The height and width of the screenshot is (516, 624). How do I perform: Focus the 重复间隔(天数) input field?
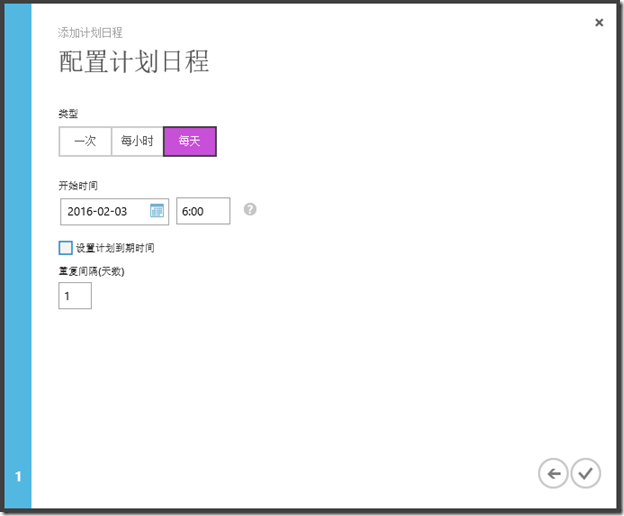[x=75, y=296]
